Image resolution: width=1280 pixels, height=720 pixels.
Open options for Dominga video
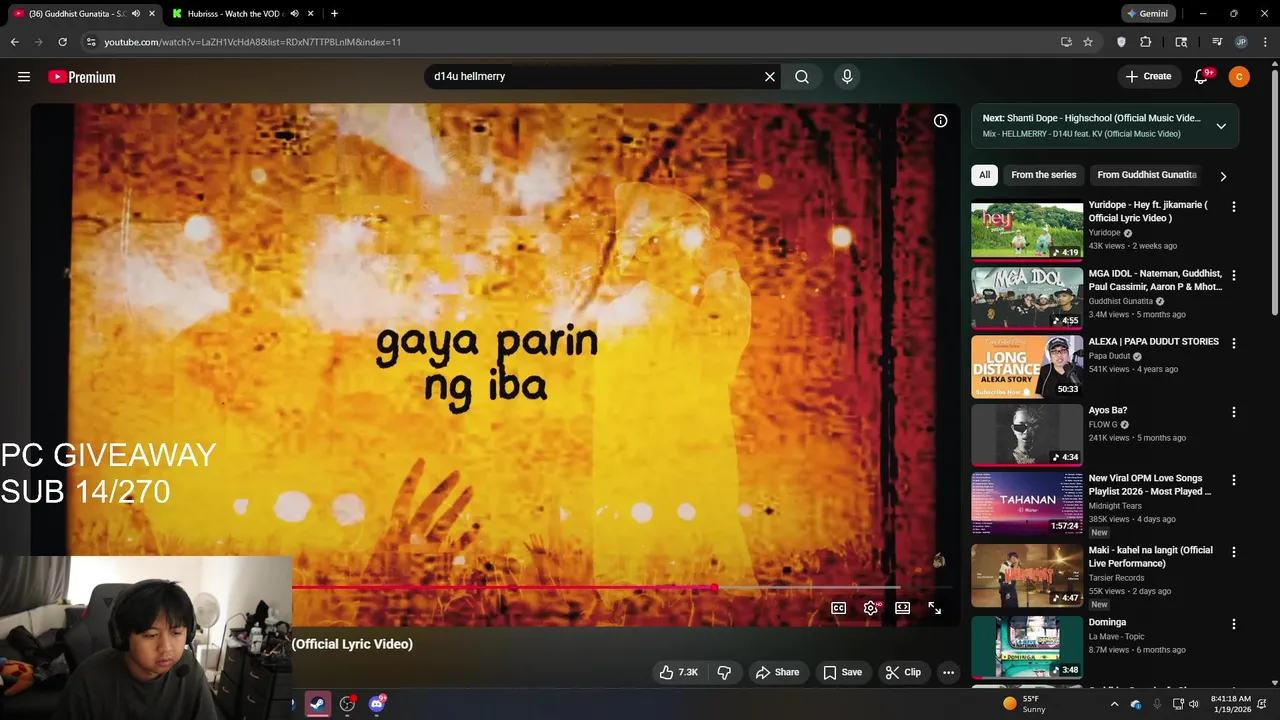pos(1233,624)
